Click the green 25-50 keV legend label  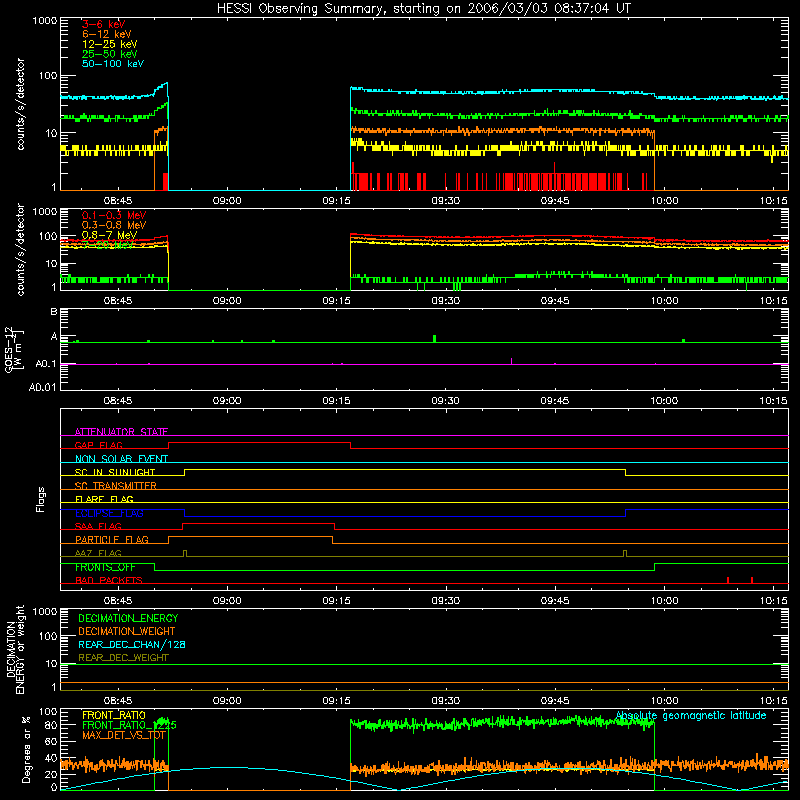[x=109, y=54]
